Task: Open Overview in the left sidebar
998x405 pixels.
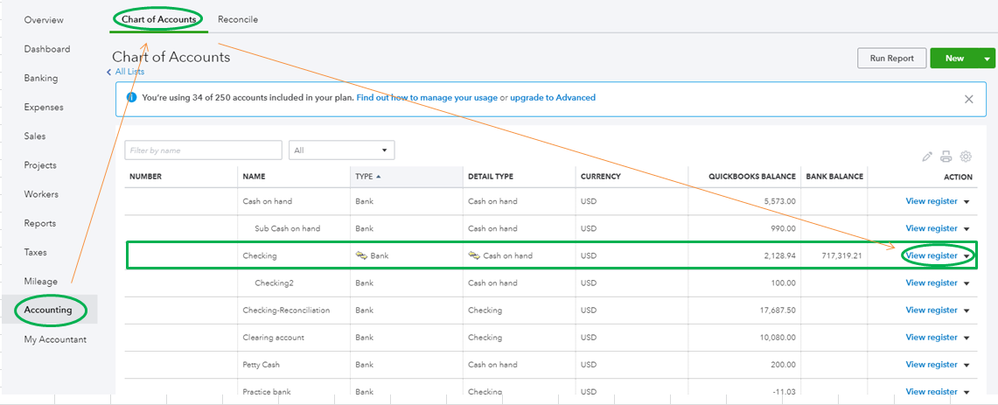Action: click(44, 20)
